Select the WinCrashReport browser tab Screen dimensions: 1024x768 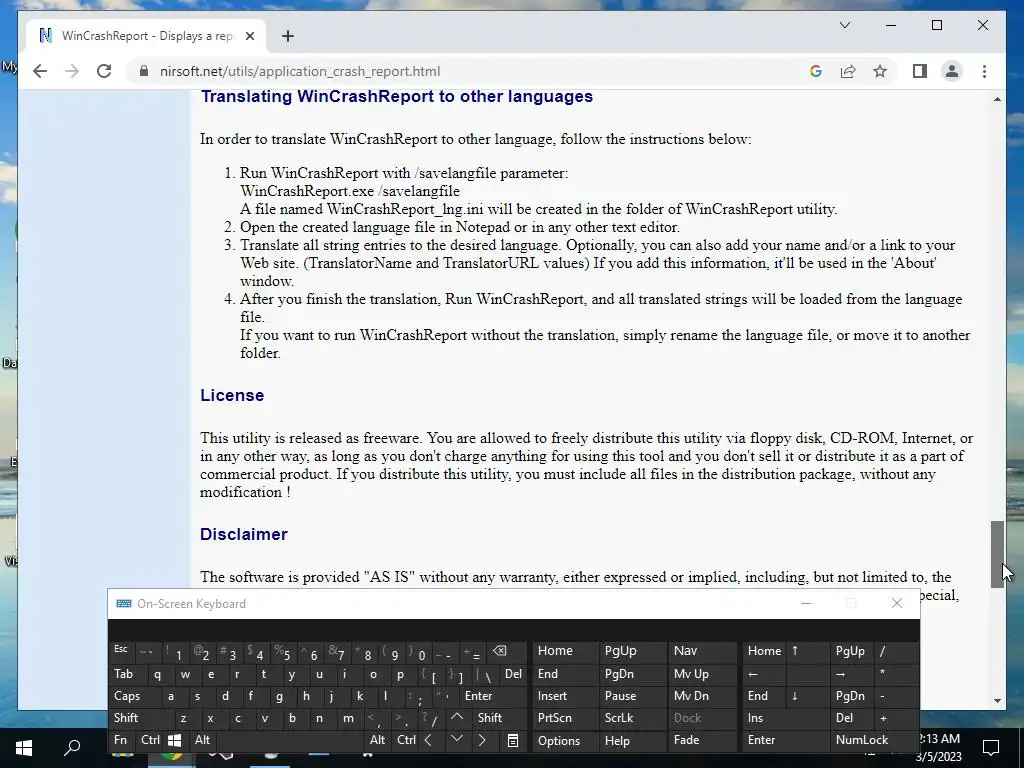pyautogui.click(x=145, y=37)
